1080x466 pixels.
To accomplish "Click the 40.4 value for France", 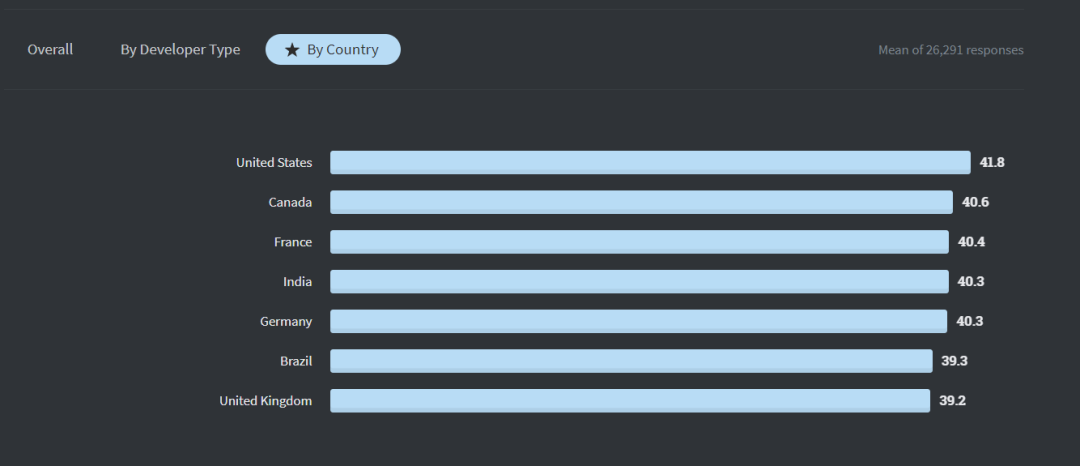I will pos(971,242).
